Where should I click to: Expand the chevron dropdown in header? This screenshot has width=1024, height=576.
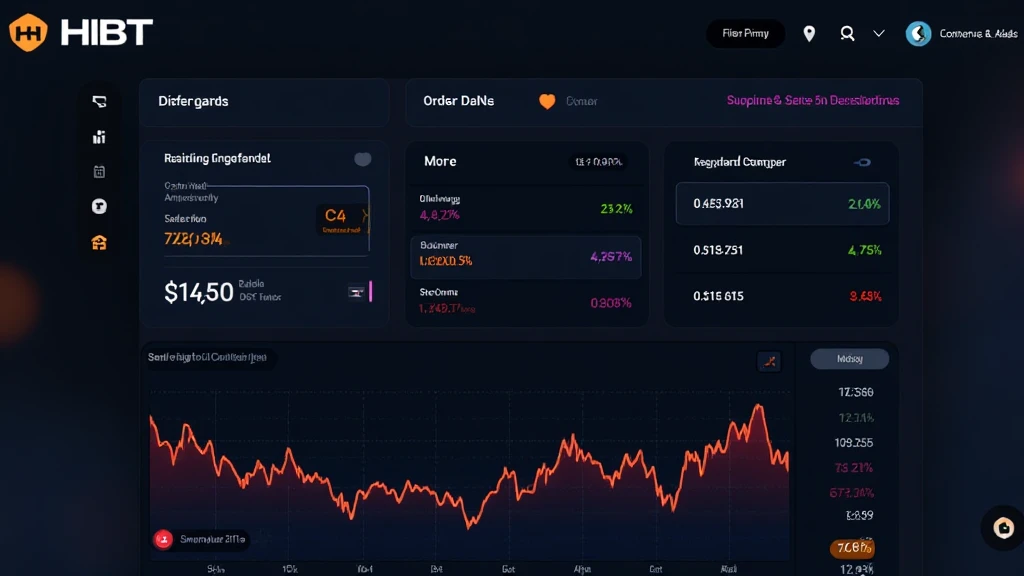[879, 34]
